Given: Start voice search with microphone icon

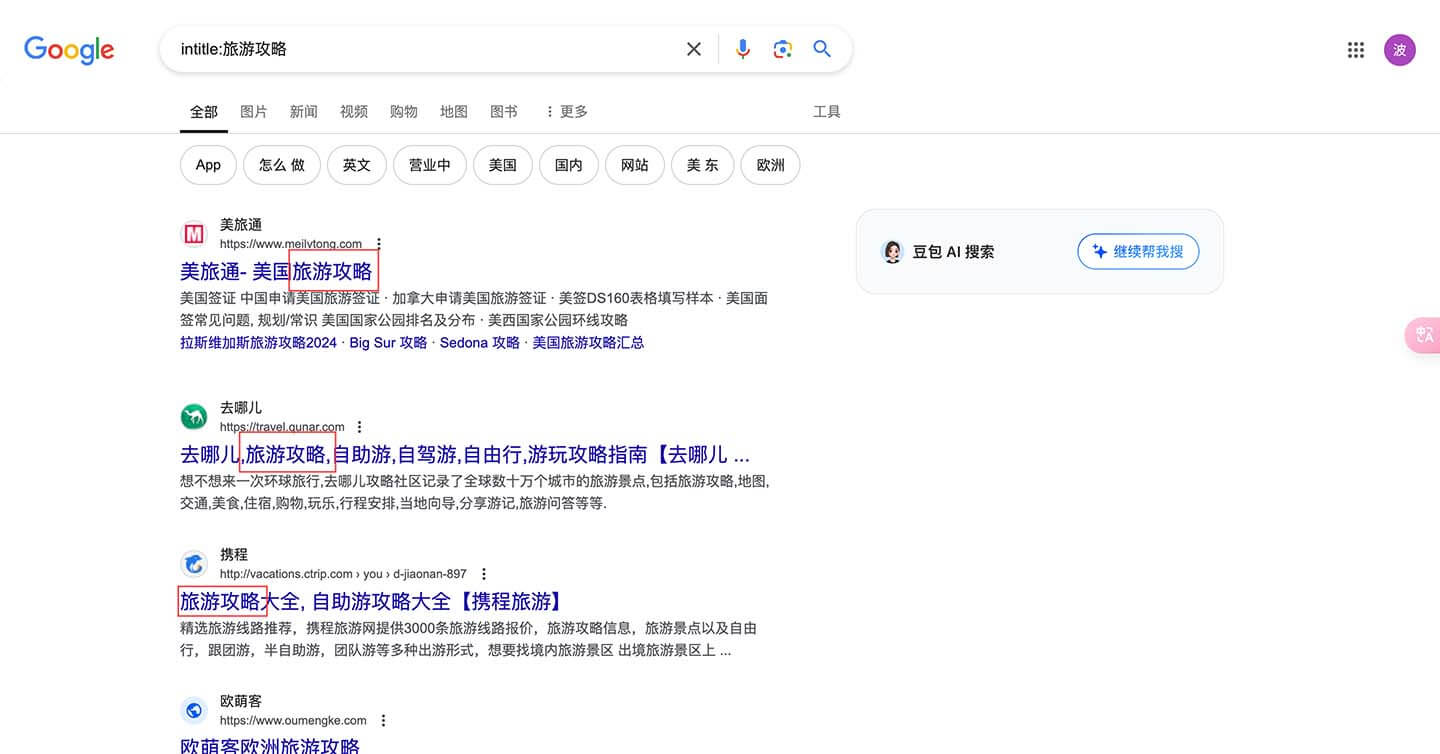Looking at the screenshot, I should point(742,49).
